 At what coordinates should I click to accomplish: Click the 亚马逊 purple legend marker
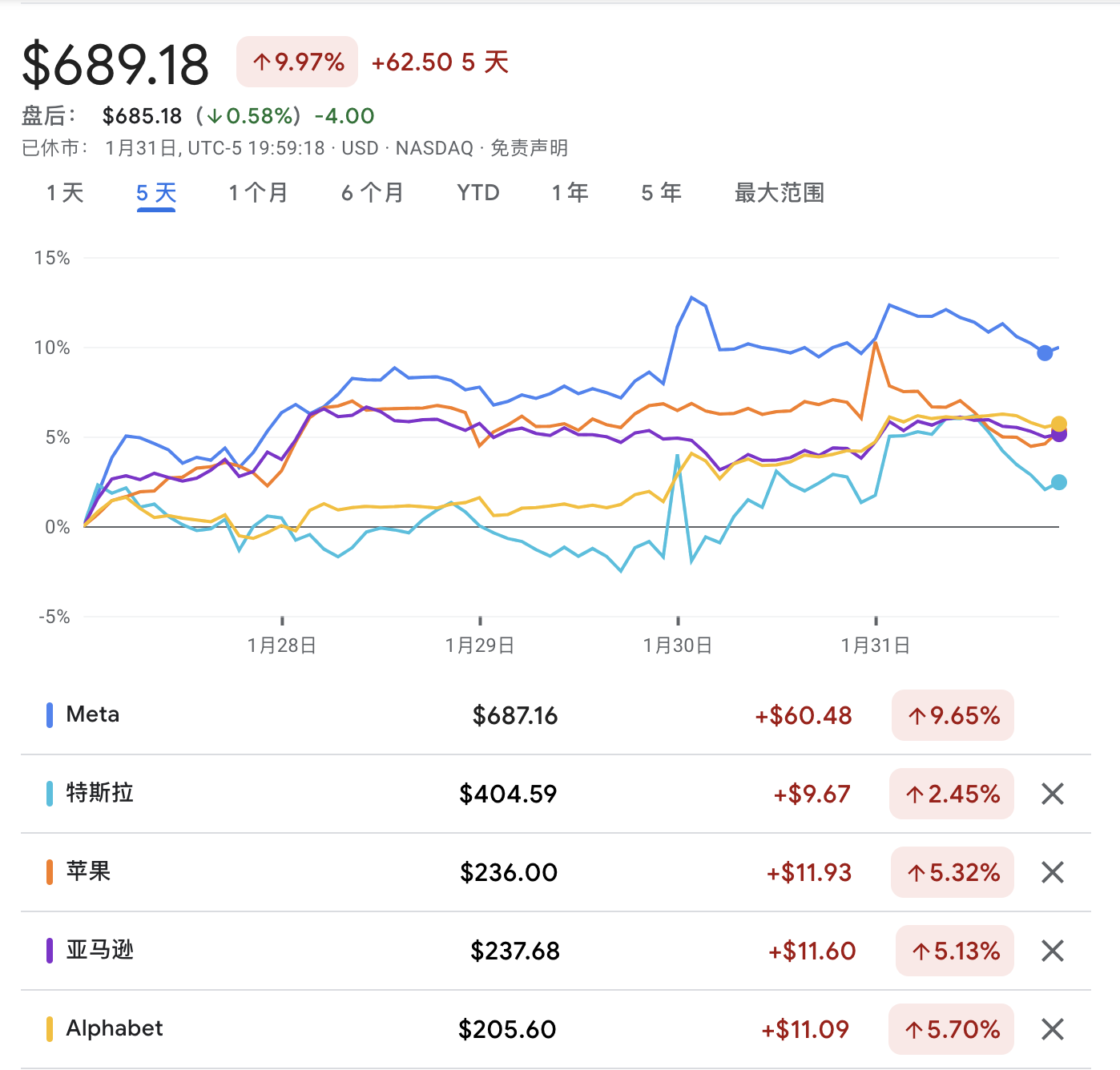50,951
